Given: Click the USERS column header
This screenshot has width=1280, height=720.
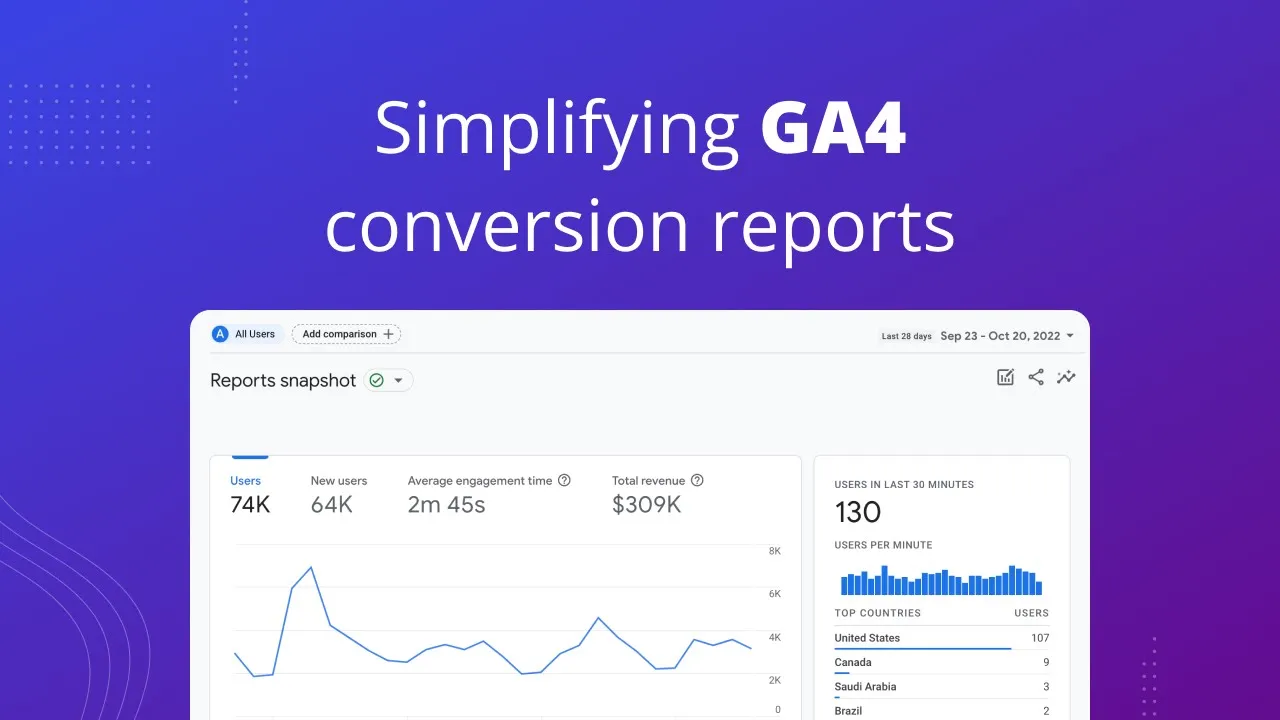Looking at the screenshot, I should [1031, 613].
